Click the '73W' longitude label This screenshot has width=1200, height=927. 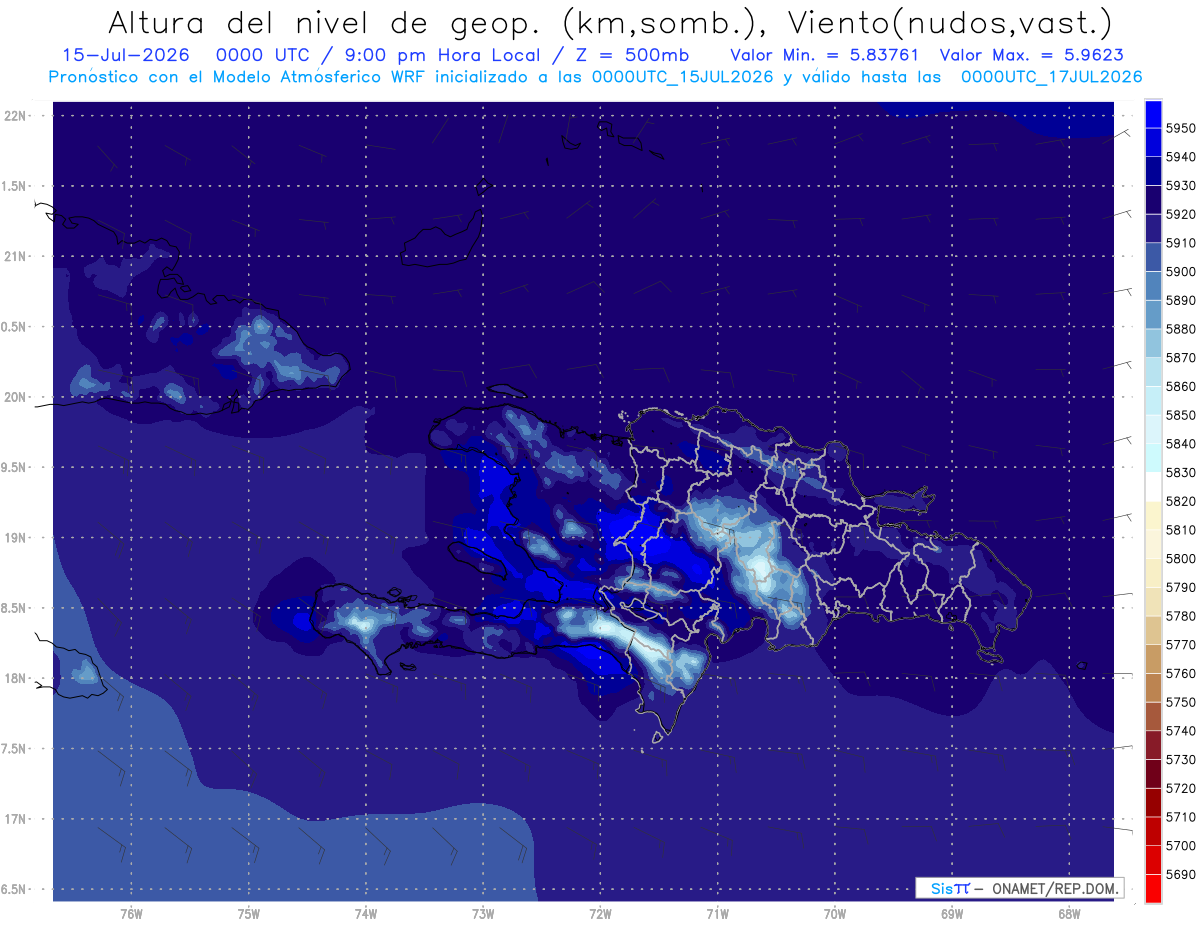(x=483, y=913)
